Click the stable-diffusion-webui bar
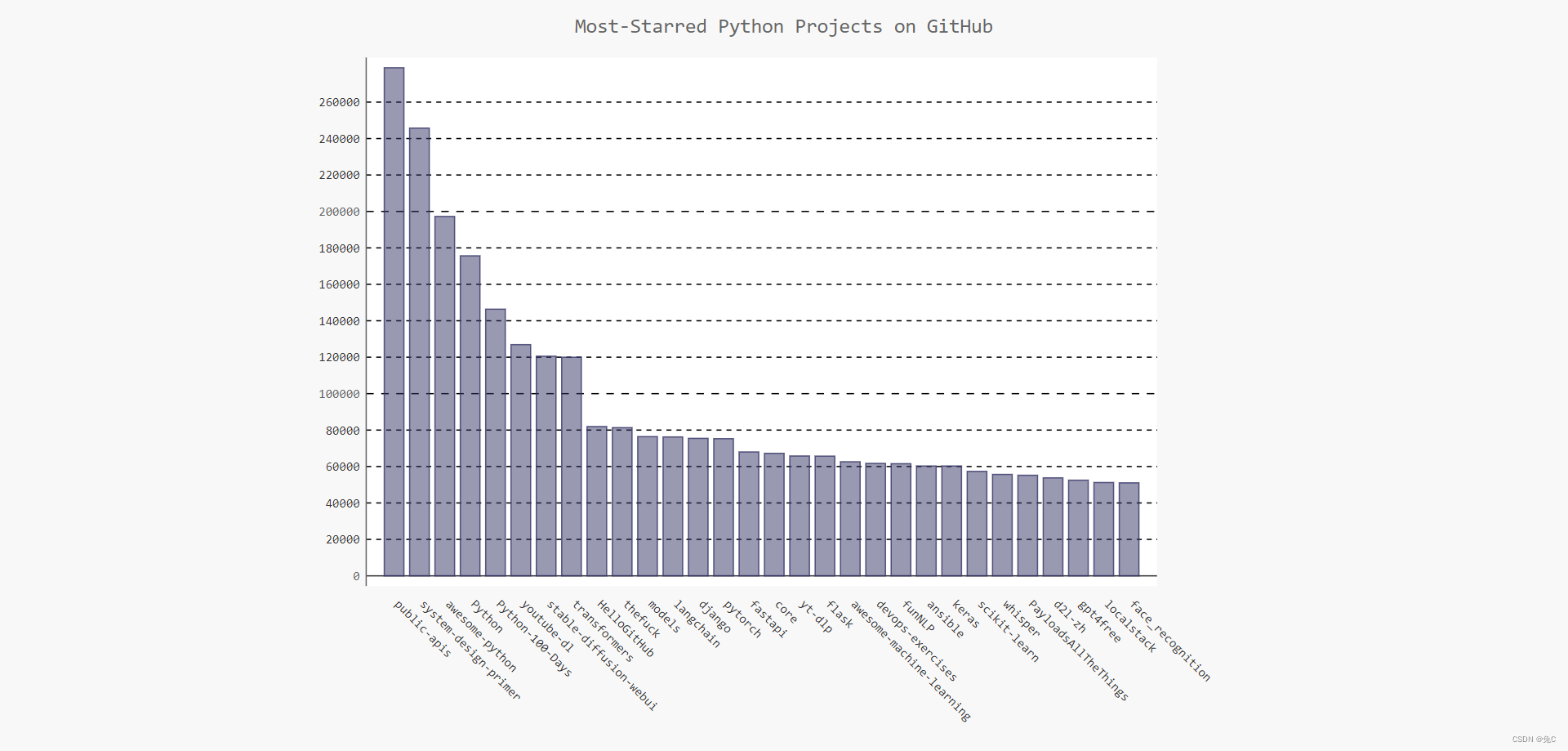The height and width of the screenshot is (751, 1568). pyautogui.click(x=546, y=466)
